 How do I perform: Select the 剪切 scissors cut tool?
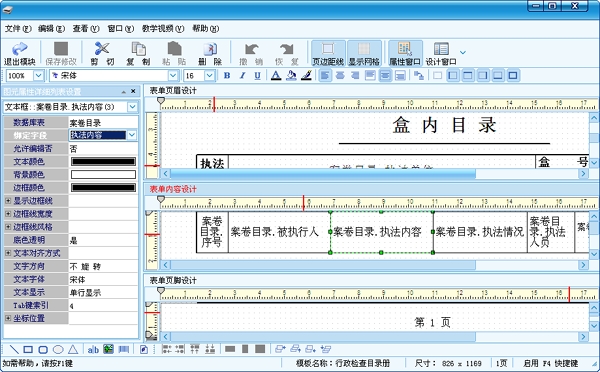(102, 54)
